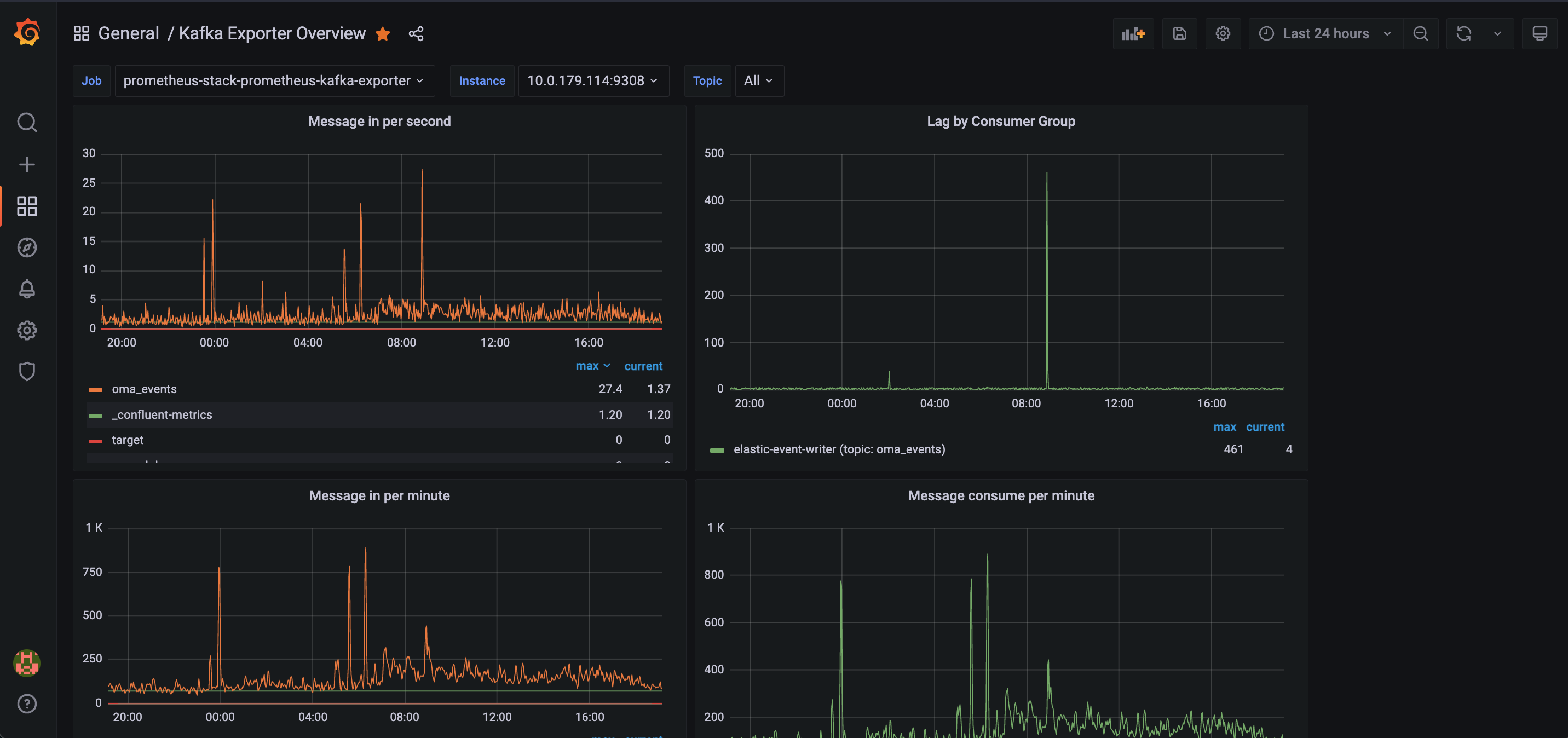This screenshot has width=1568, height=738.
Task: Open the Explore compass icon
Action: pyautogui.click(x=27, y=247)
